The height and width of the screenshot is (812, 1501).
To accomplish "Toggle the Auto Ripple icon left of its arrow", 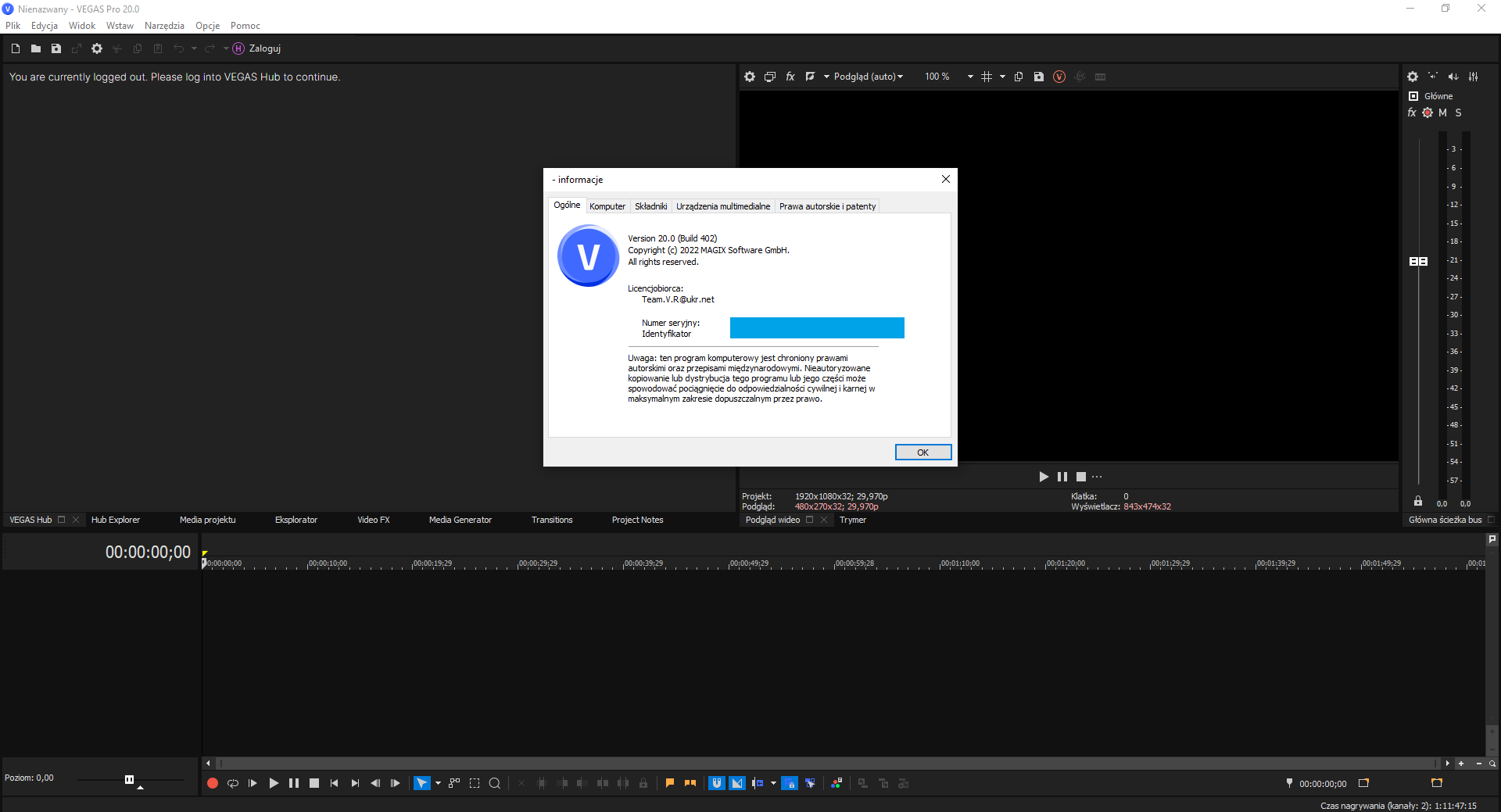I will [x=758, y=783].
